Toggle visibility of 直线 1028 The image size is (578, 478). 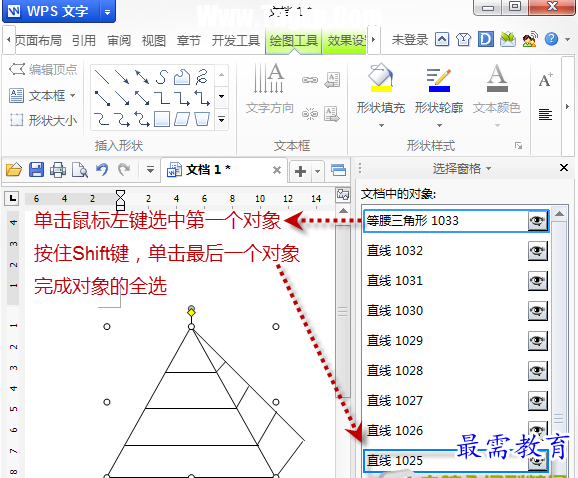point(537,371)
